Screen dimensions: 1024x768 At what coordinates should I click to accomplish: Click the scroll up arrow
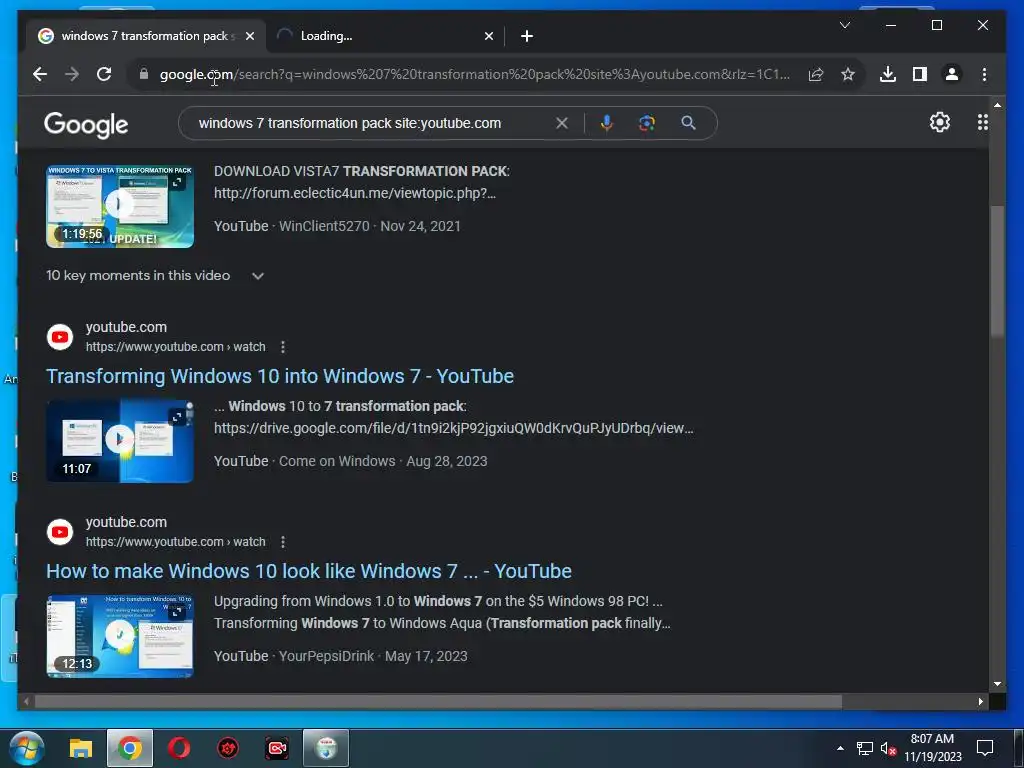point(997,104)
